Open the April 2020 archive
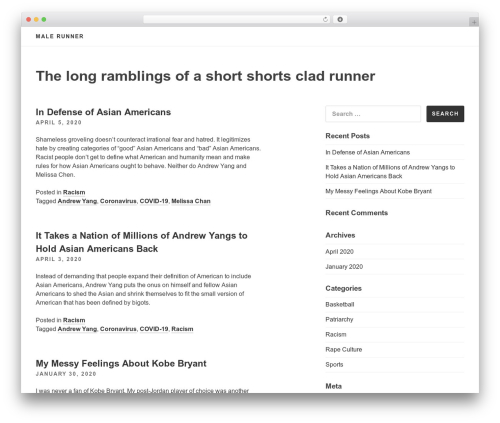Viewport: 500px width, 423px height. [340, 252]
